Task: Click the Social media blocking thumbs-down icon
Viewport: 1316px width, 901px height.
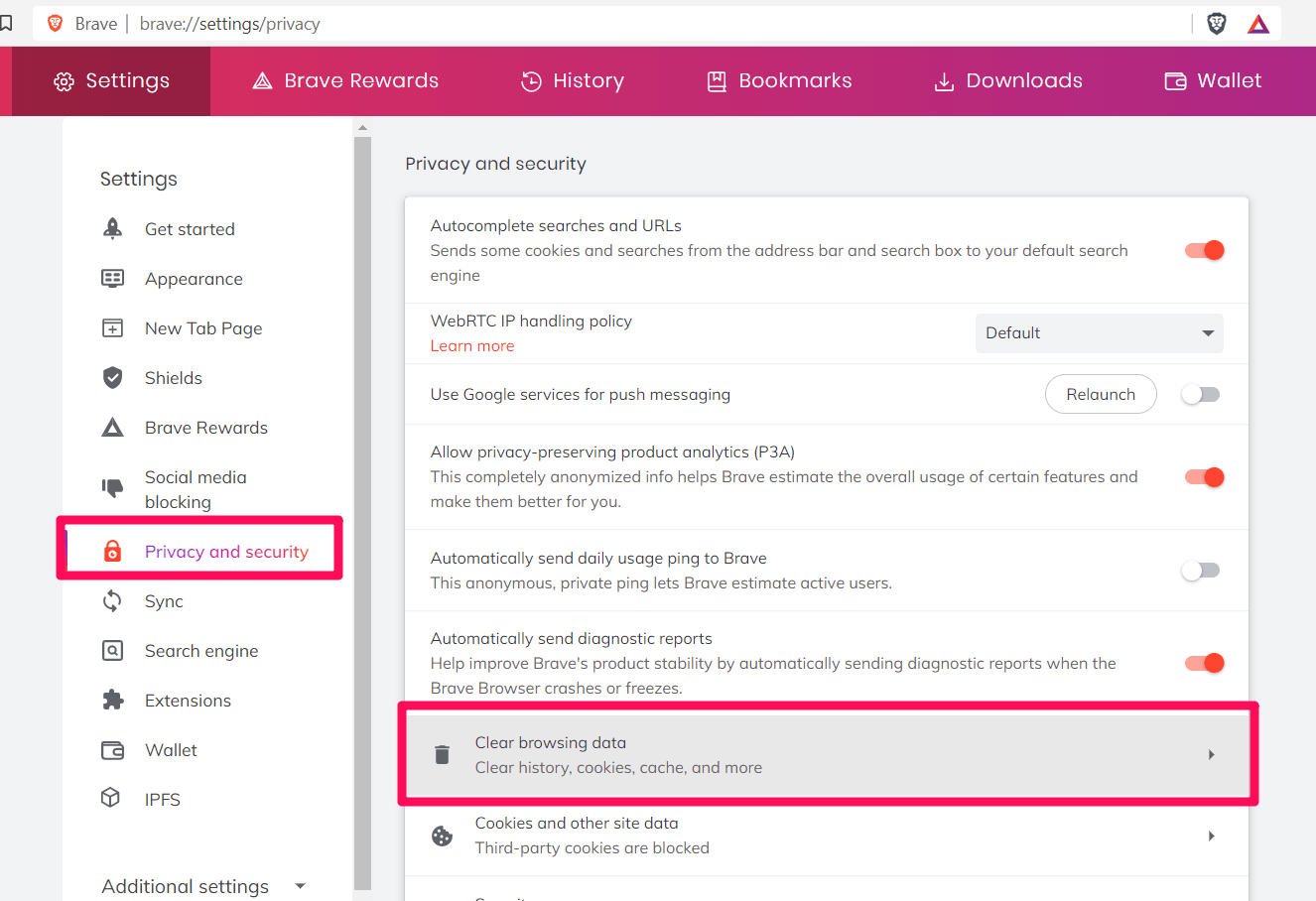Action: (x=113, y=487)
